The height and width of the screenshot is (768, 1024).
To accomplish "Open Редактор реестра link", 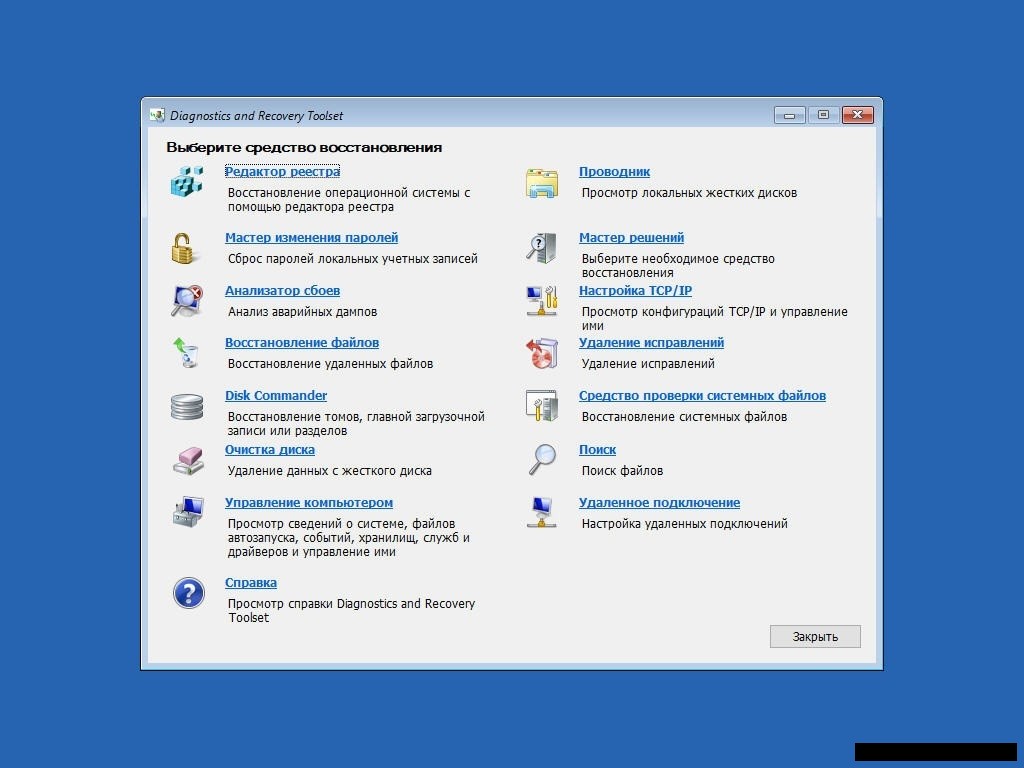I will point(282,172).
